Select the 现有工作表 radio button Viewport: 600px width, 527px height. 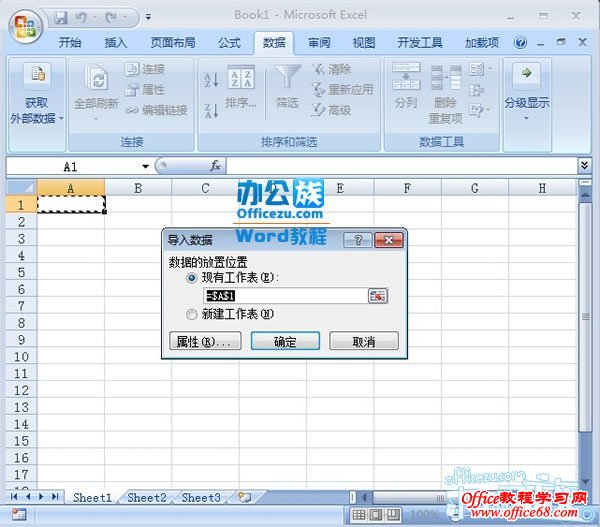pyautogui.click(x=192, y=278)
